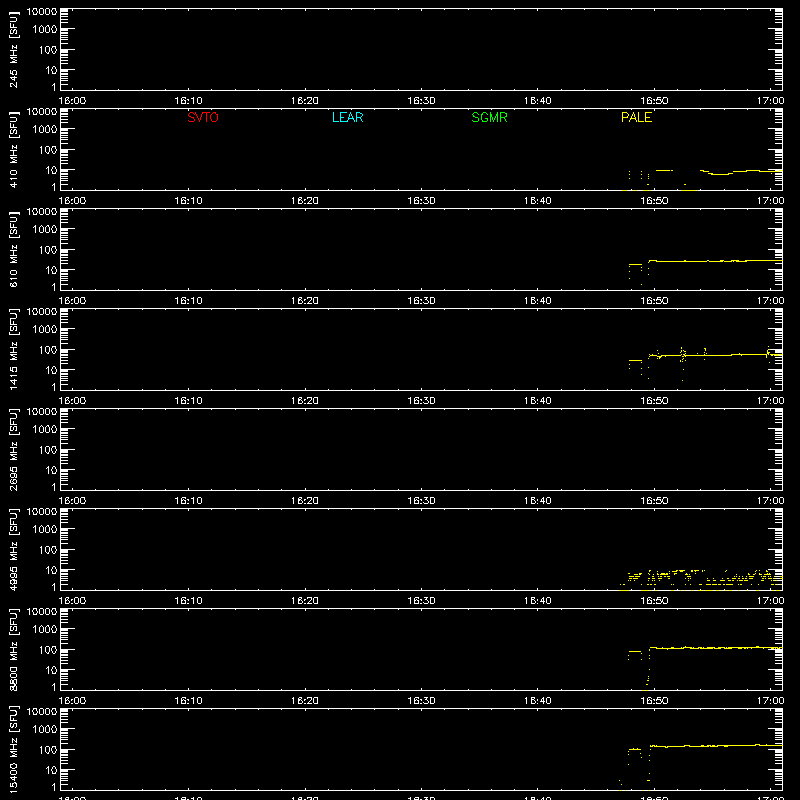This screenshot has width=800, height=800.
Task: Click the 17:00 time label below the 1415 MHz panel
Action: [x=770, y=401]
